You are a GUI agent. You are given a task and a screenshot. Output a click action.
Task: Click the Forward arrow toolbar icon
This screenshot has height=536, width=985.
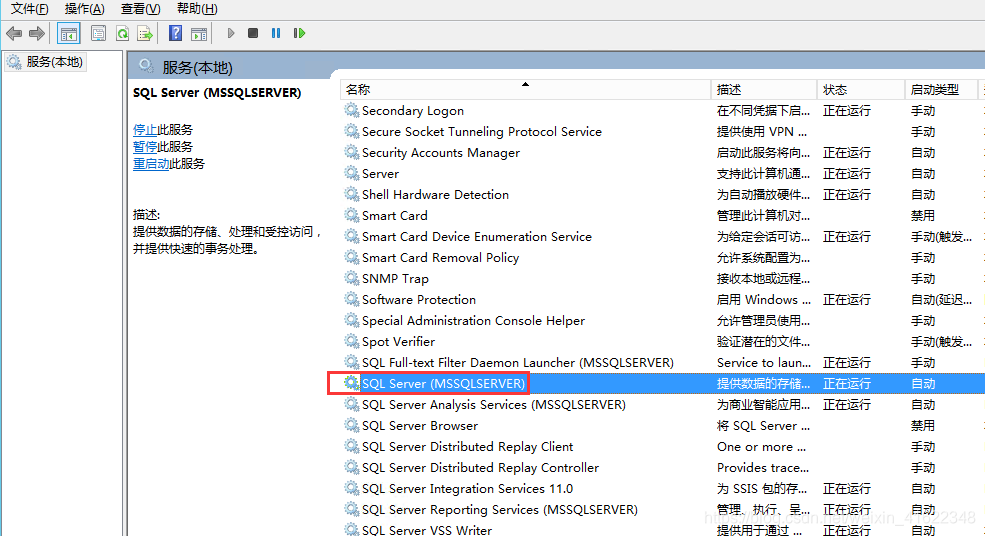(37, 33)
